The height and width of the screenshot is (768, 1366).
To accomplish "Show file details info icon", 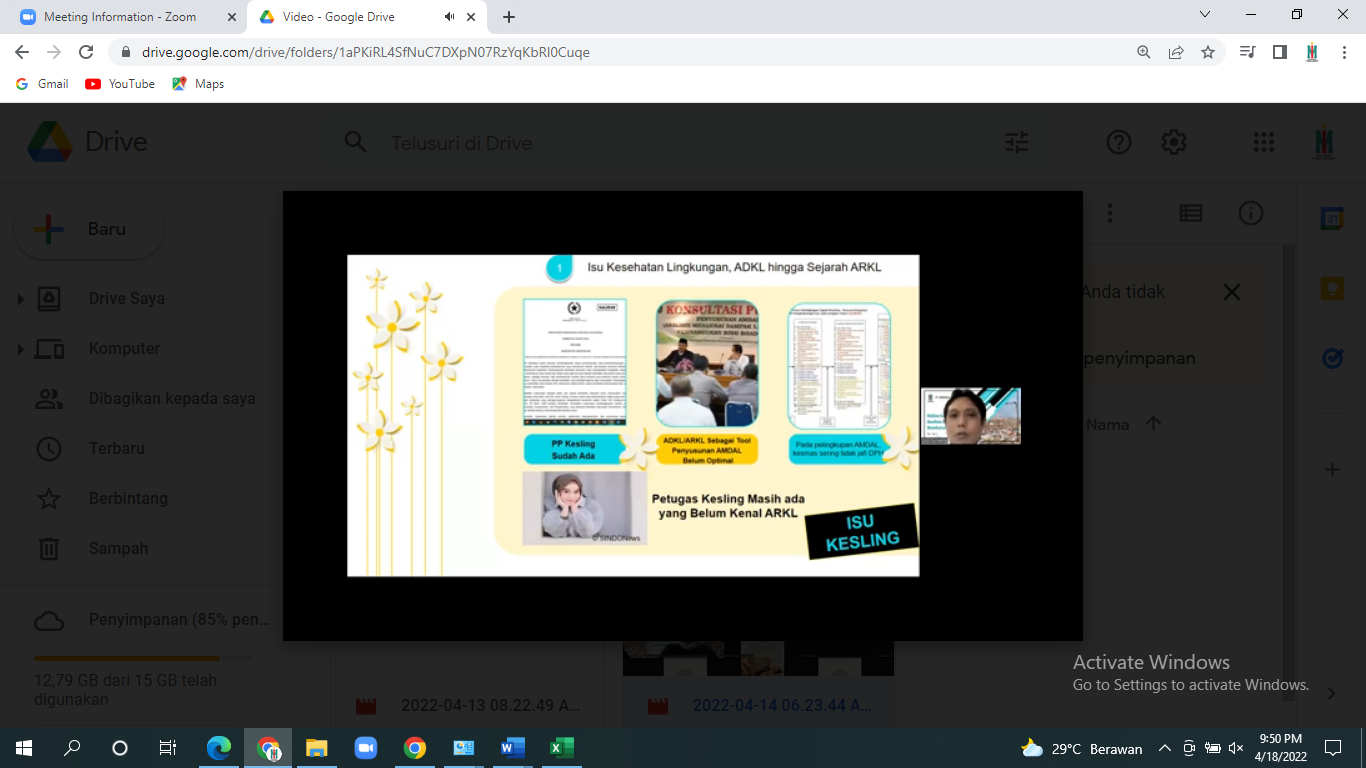I will [x=1251, y=213].
